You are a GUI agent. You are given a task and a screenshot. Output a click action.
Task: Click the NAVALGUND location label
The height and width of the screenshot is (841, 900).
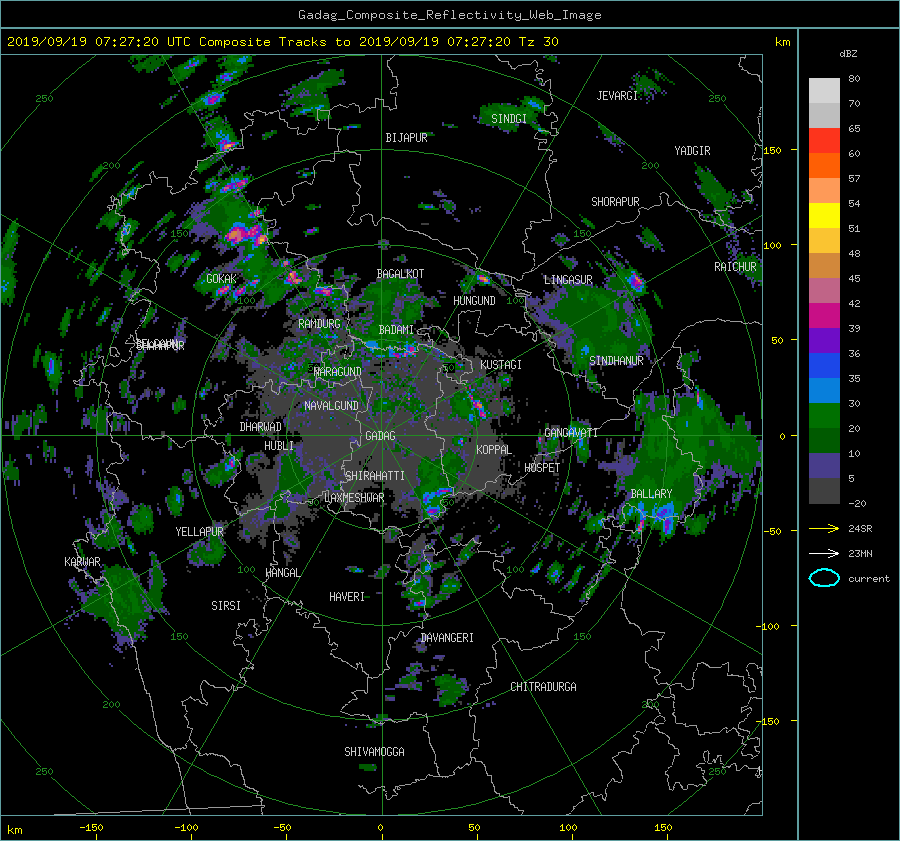[x=331, y=405]
